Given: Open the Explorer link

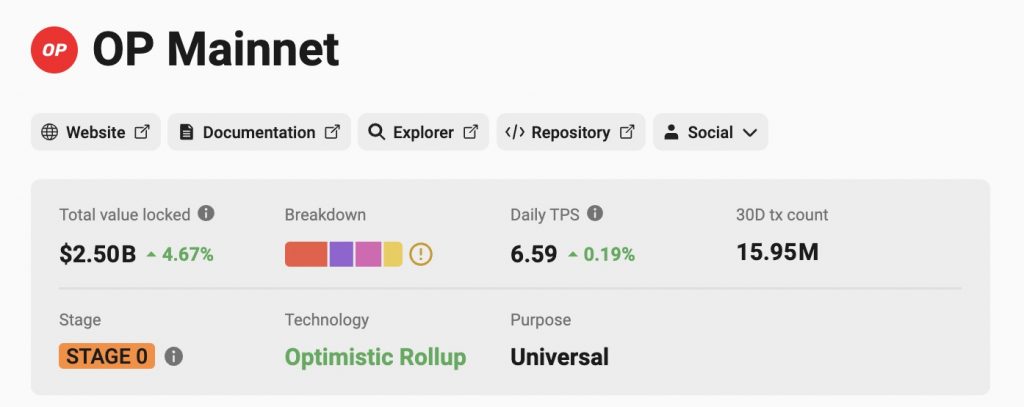Looking at the screenshot, I should (x=423, y=132).
